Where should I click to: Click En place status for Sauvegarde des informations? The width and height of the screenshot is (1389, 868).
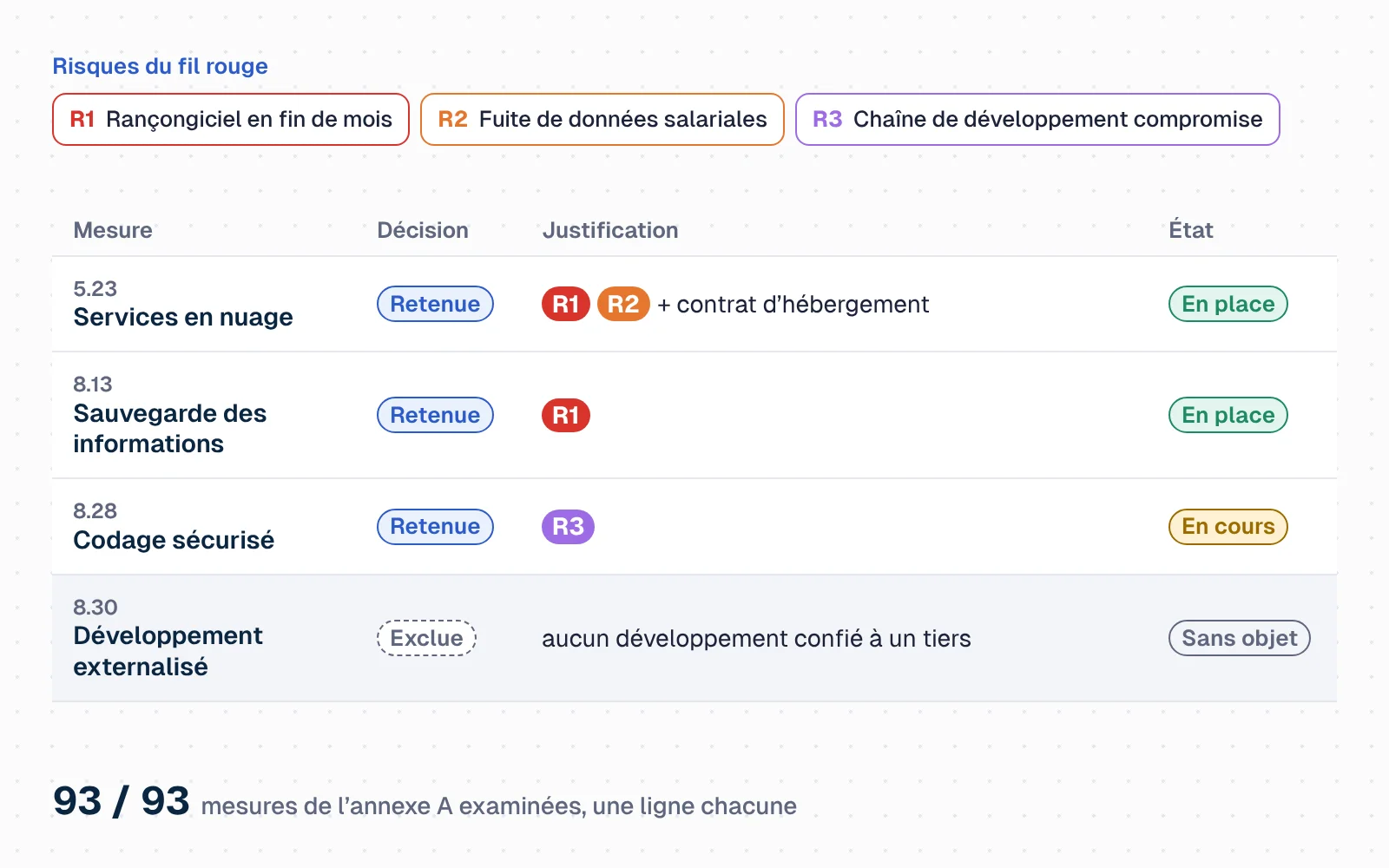1228,415
